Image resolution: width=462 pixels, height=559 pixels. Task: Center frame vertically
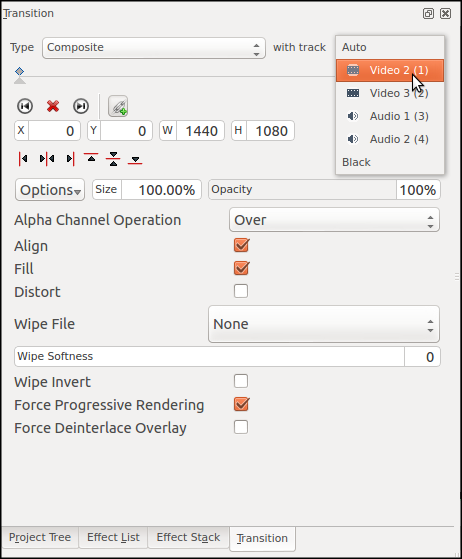point(113,159)
